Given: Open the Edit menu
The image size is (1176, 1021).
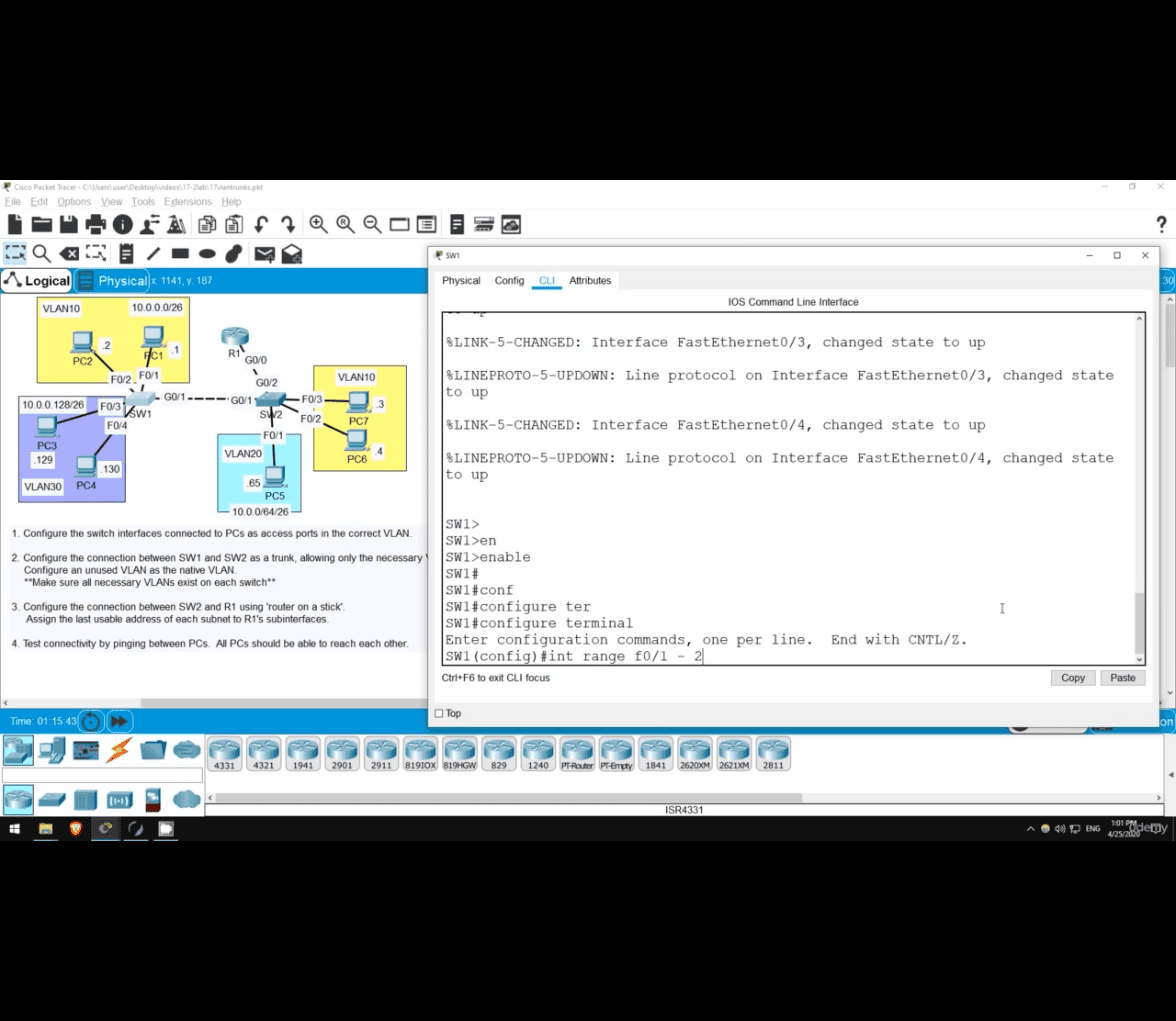Looking at the screenshot, I should click(x=39, y=202).
